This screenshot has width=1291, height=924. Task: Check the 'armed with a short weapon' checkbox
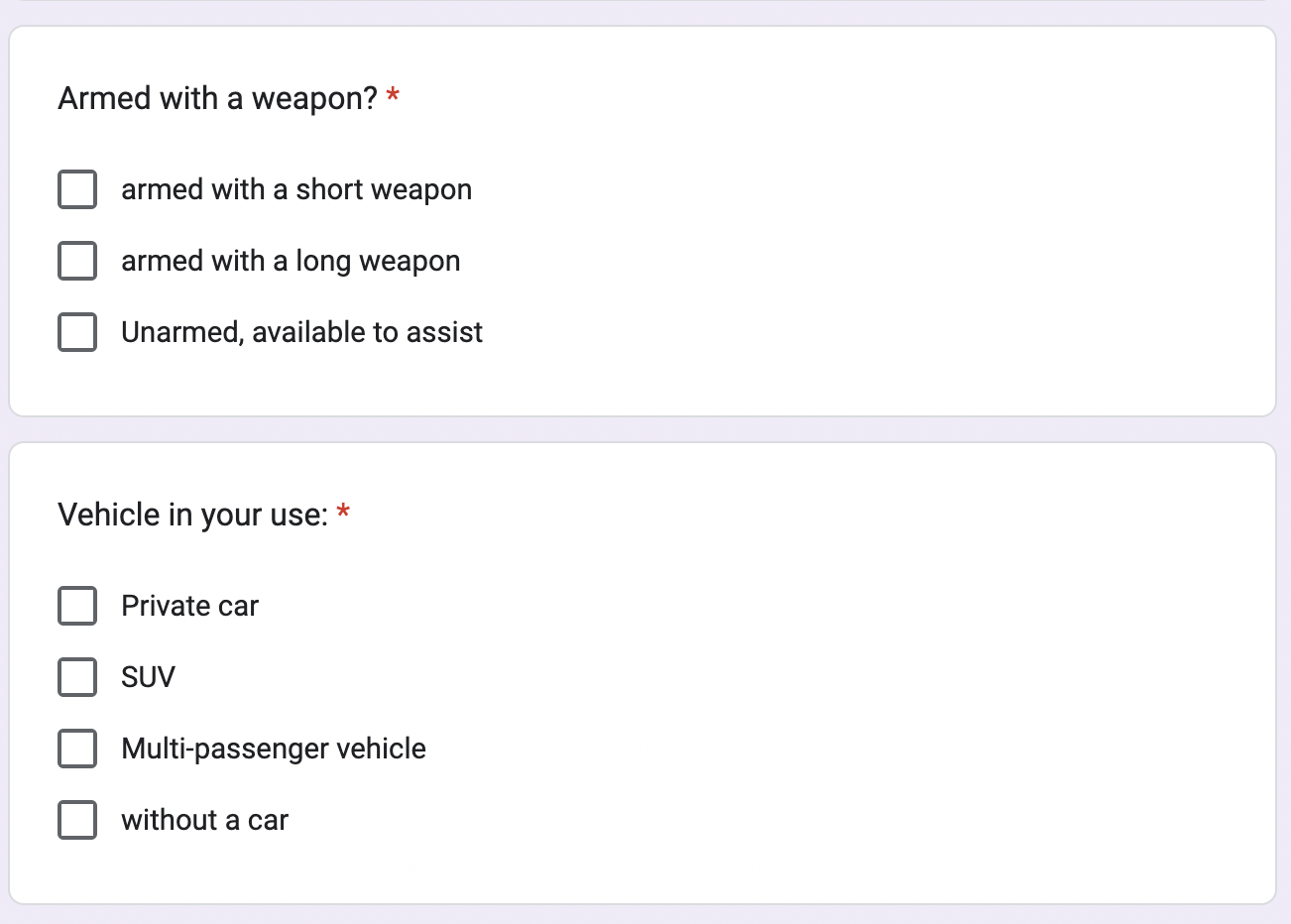pyautogui.click(x=77, y=189)
